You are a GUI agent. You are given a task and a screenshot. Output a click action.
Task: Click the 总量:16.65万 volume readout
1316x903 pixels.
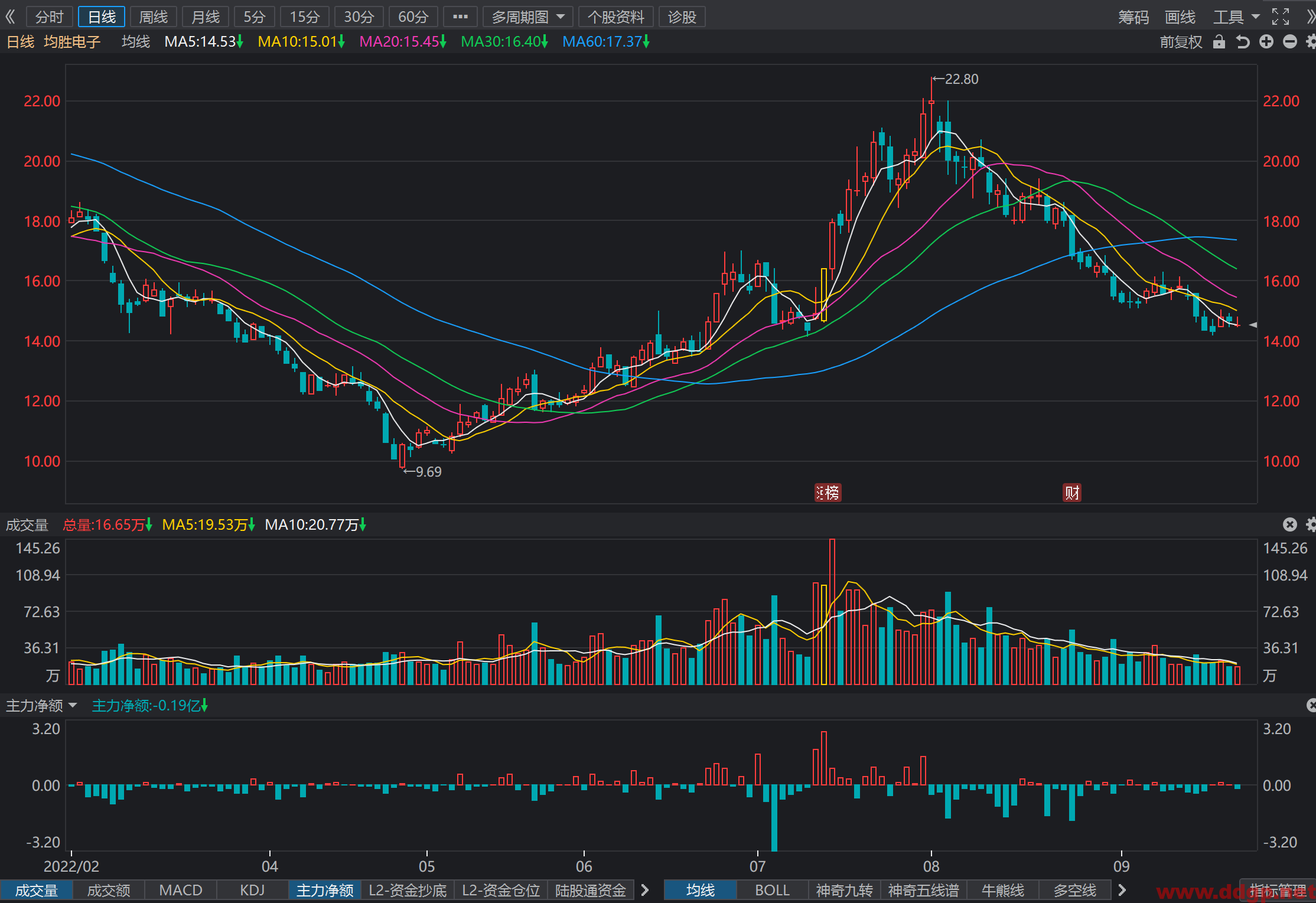[x=108, y=524]
